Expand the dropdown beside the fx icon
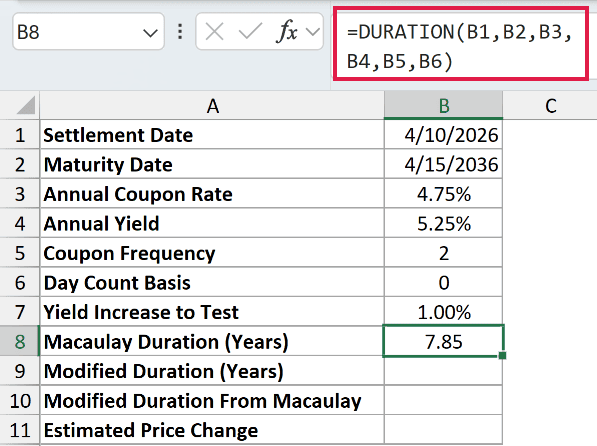Image resolution: width=597 pixels, height=446 pixels. (x=313, y=32)
